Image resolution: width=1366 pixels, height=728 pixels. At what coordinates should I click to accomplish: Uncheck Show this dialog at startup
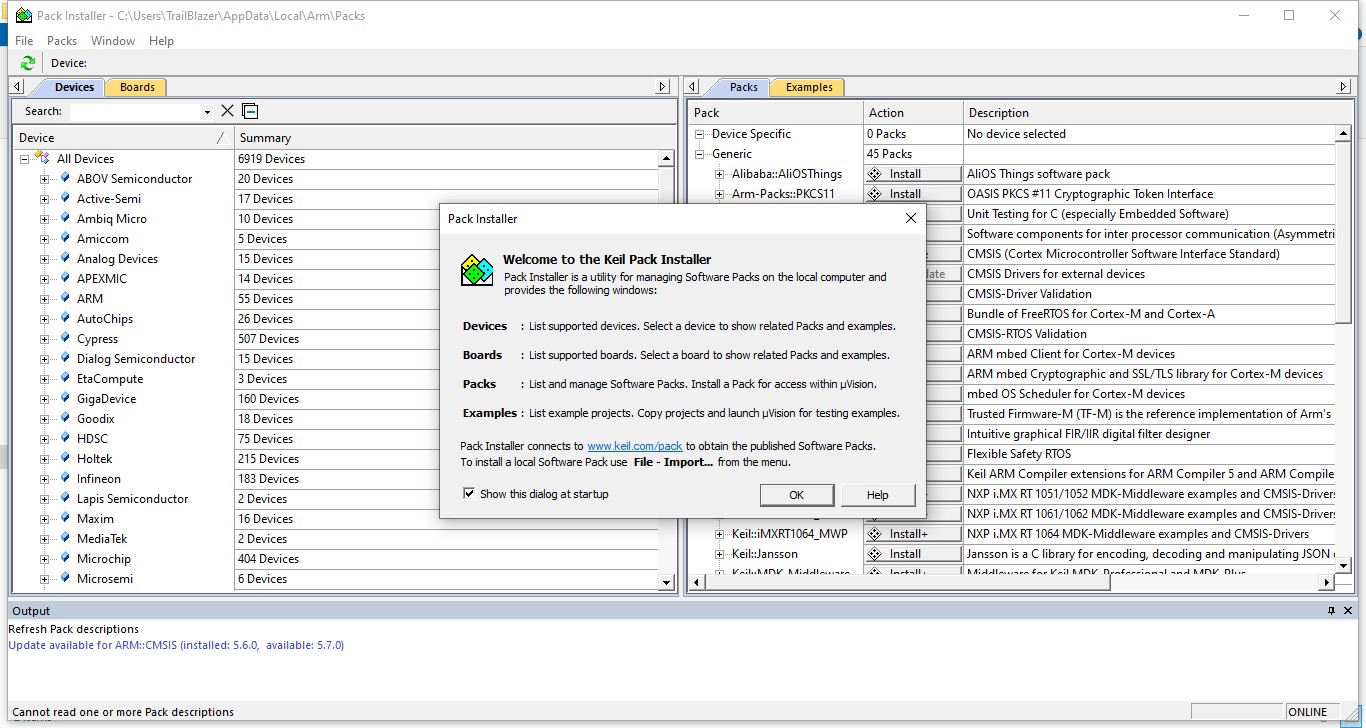tap(468, 494)
